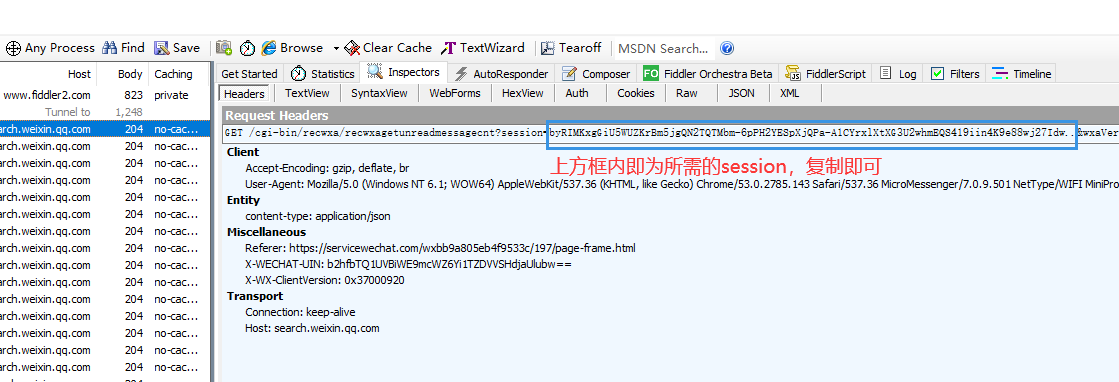Viewport: 1119px width, 382px height.
Task: Select the XML inspector tab
Action: click(789, 93)
